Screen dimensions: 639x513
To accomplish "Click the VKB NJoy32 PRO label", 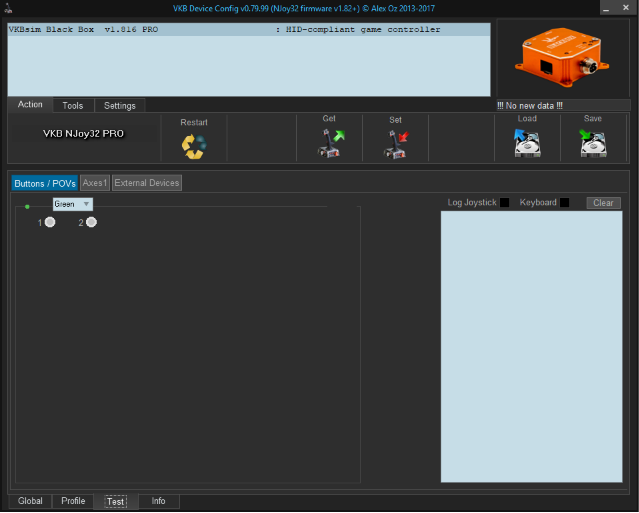I will click(x=84, y=134).
